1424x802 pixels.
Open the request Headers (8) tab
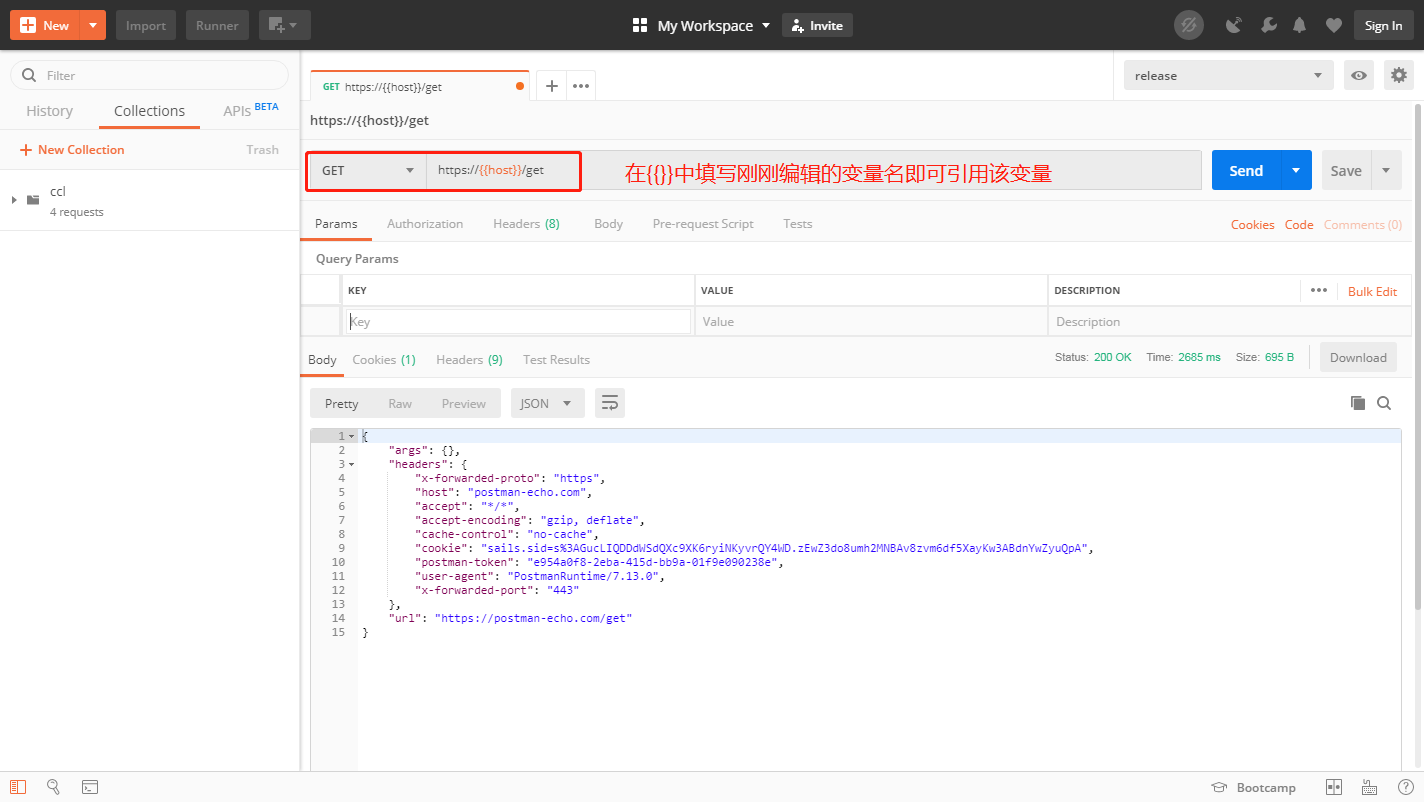point(526,224)
